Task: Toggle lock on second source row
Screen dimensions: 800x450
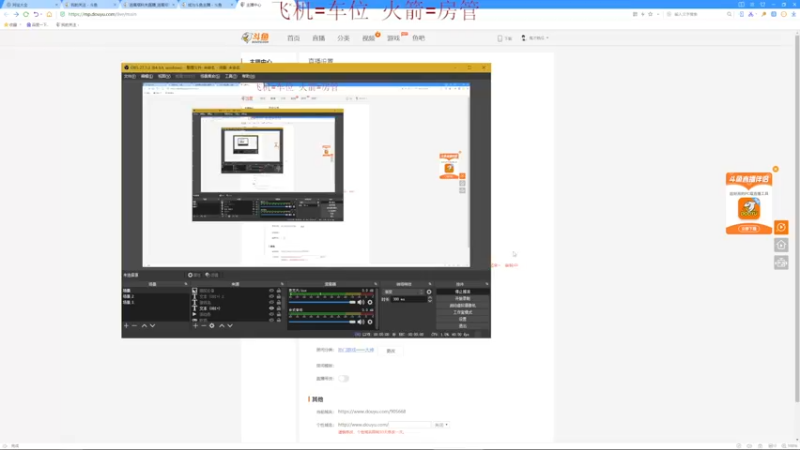Action: 279,296
